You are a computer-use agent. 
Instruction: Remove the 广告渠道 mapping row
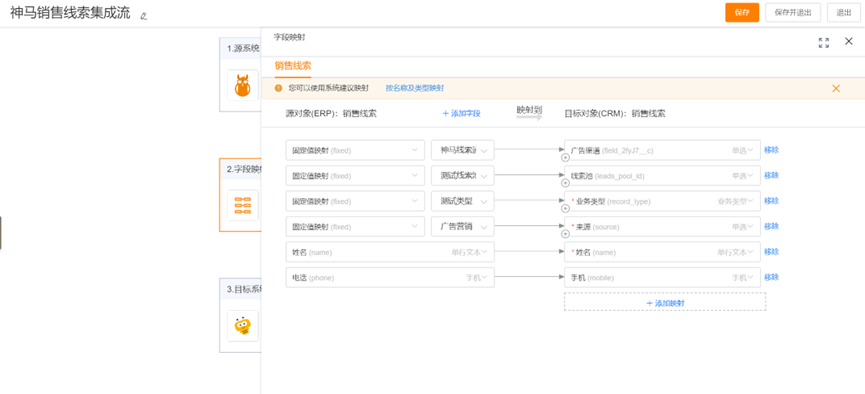pyautogui.click(x=771, y=150)
